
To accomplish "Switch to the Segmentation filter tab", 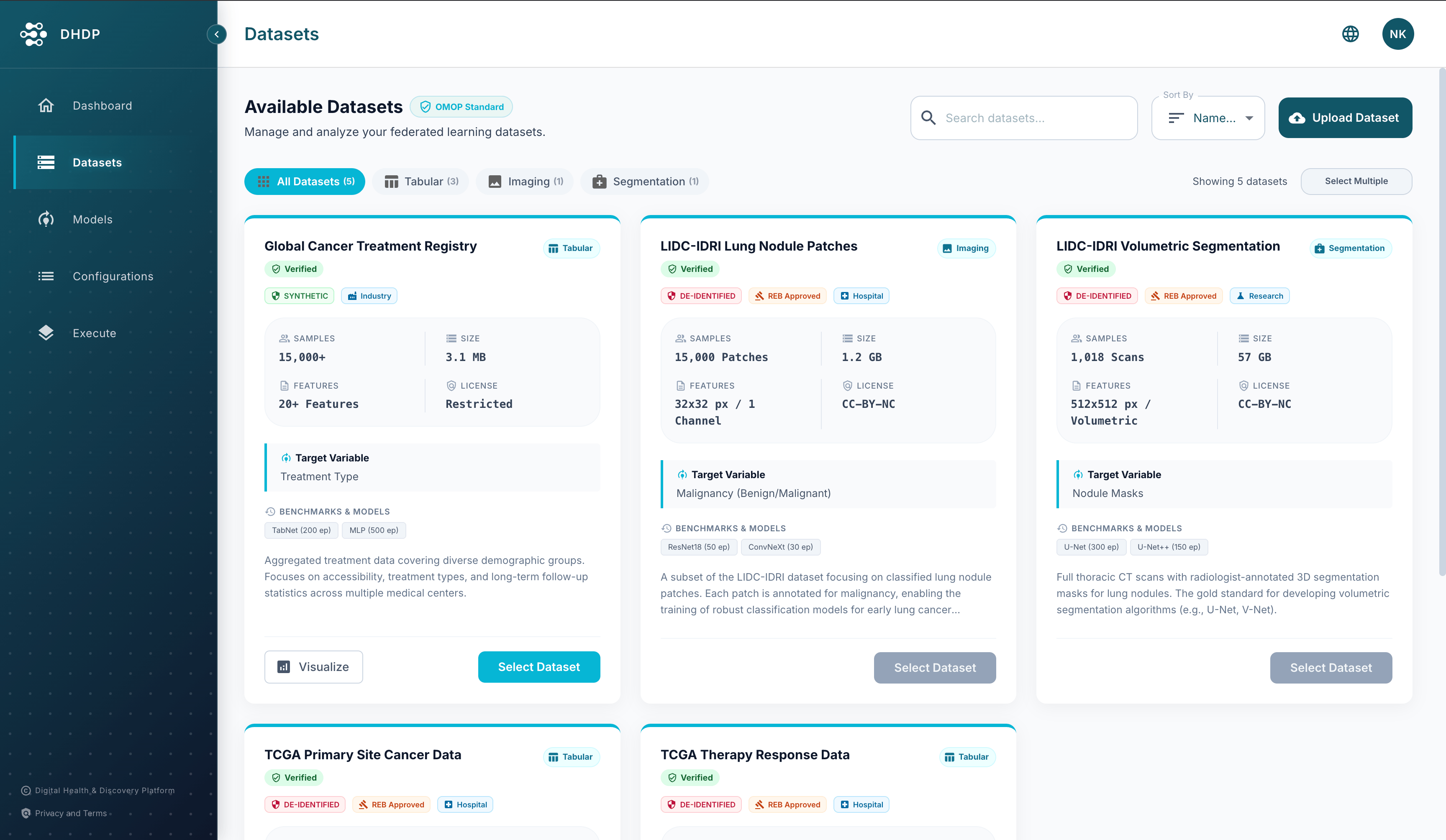I will coord(645,181).
